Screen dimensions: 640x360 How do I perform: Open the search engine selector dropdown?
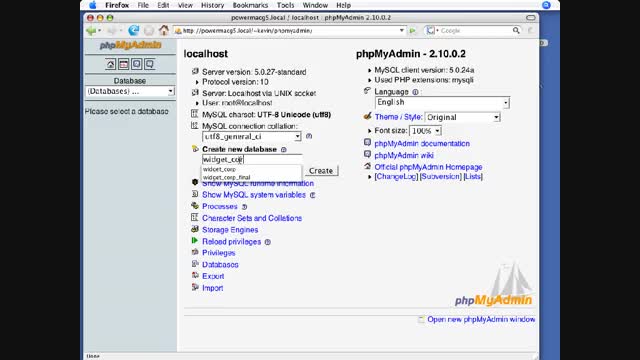(x=432, y=31)
